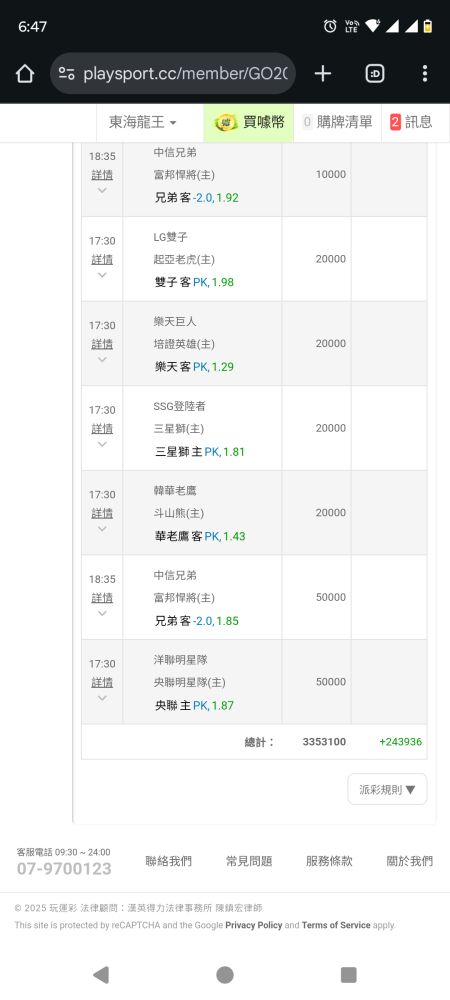Open Chrome three-dot overflow menu
Screen dimensions: 450x1000
click(425, 74)
